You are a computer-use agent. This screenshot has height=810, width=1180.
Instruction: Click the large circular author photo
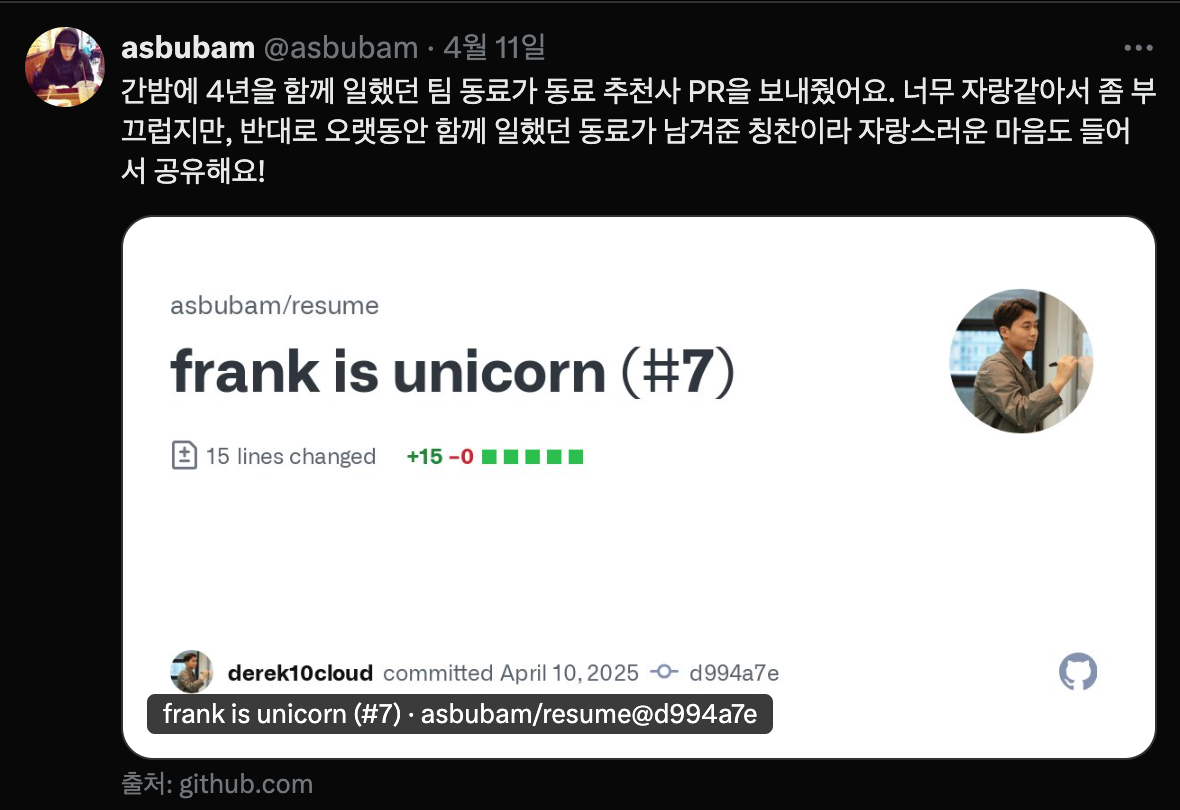tap(1020, 361)
